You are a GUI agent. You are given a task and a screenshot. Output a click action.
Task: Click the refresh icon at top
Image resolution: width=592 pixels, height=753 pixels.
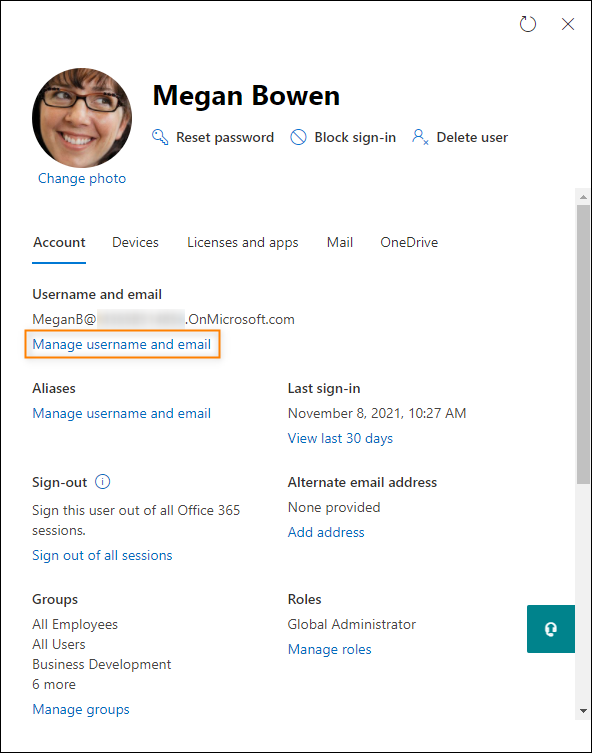528,24
